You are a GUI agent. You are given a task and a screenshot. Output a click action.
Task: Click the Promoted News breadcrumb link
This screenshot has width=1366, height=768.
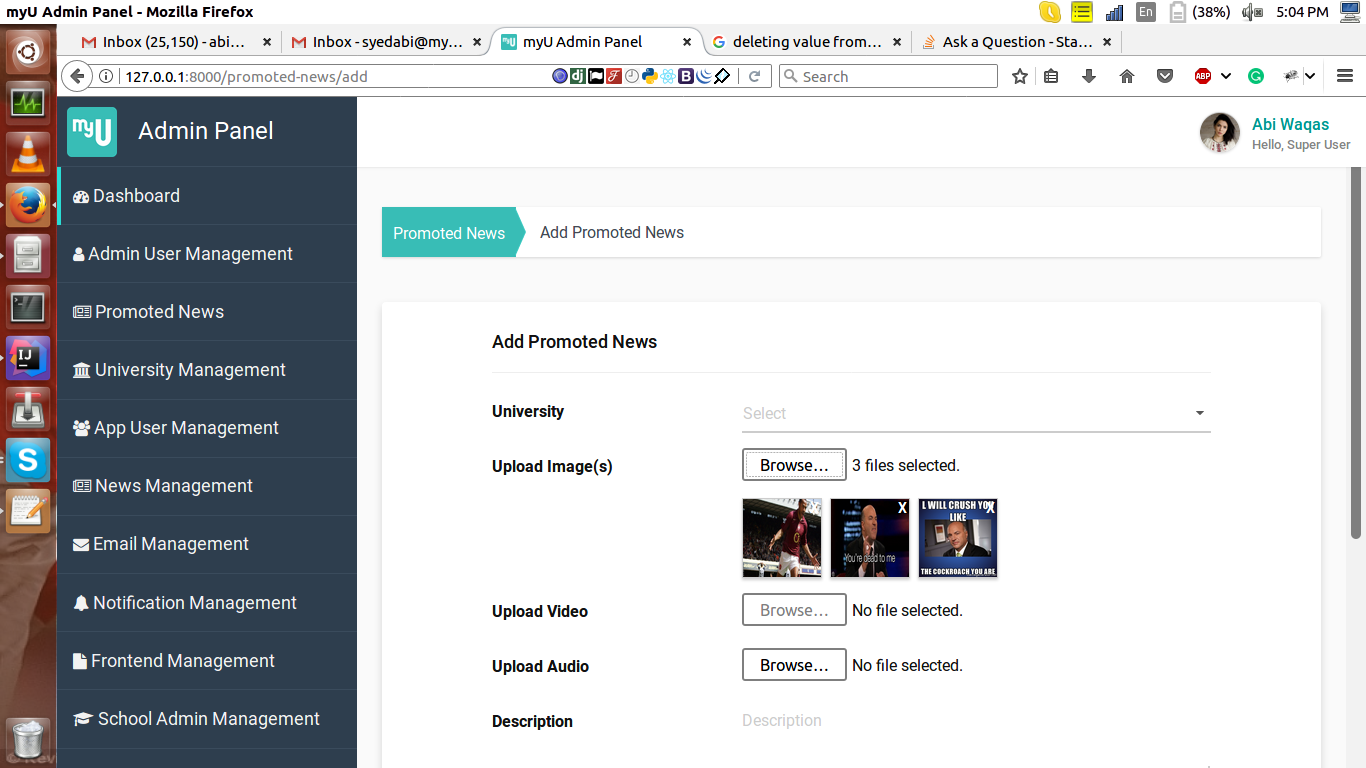point(449,233)
